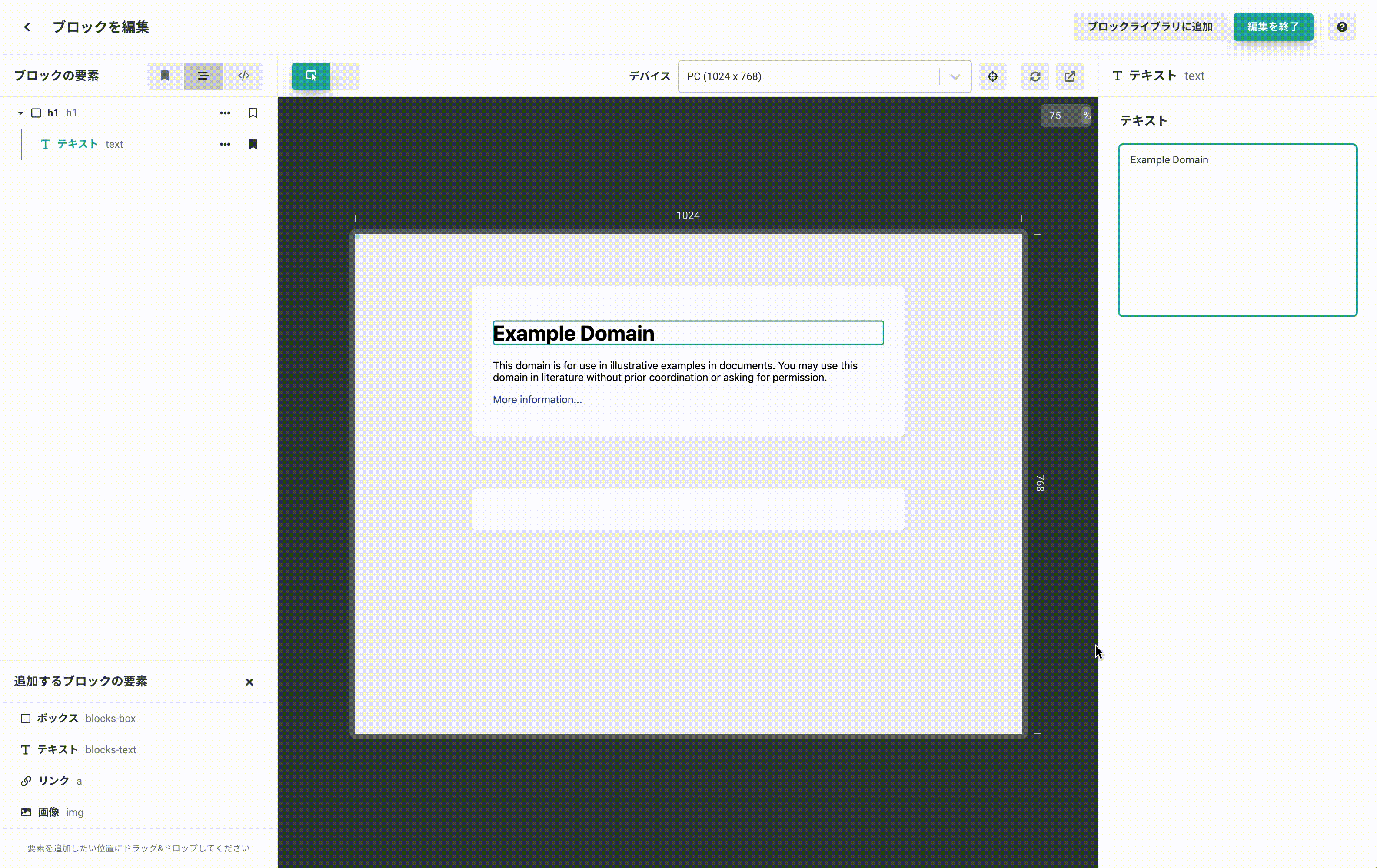Click the ブロックライブラリに追加 button
This screenshot has width=1377, height=868.
pos(1149,27)
